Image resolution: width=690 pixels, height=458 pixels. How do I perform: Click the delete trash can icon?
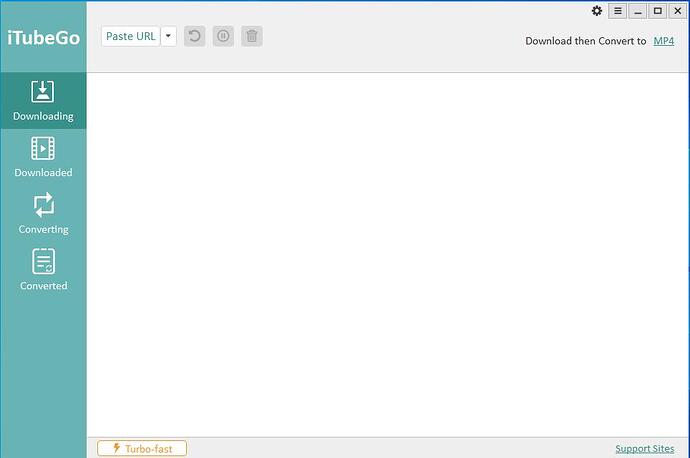pyautogui.click(x=252, y=36)
